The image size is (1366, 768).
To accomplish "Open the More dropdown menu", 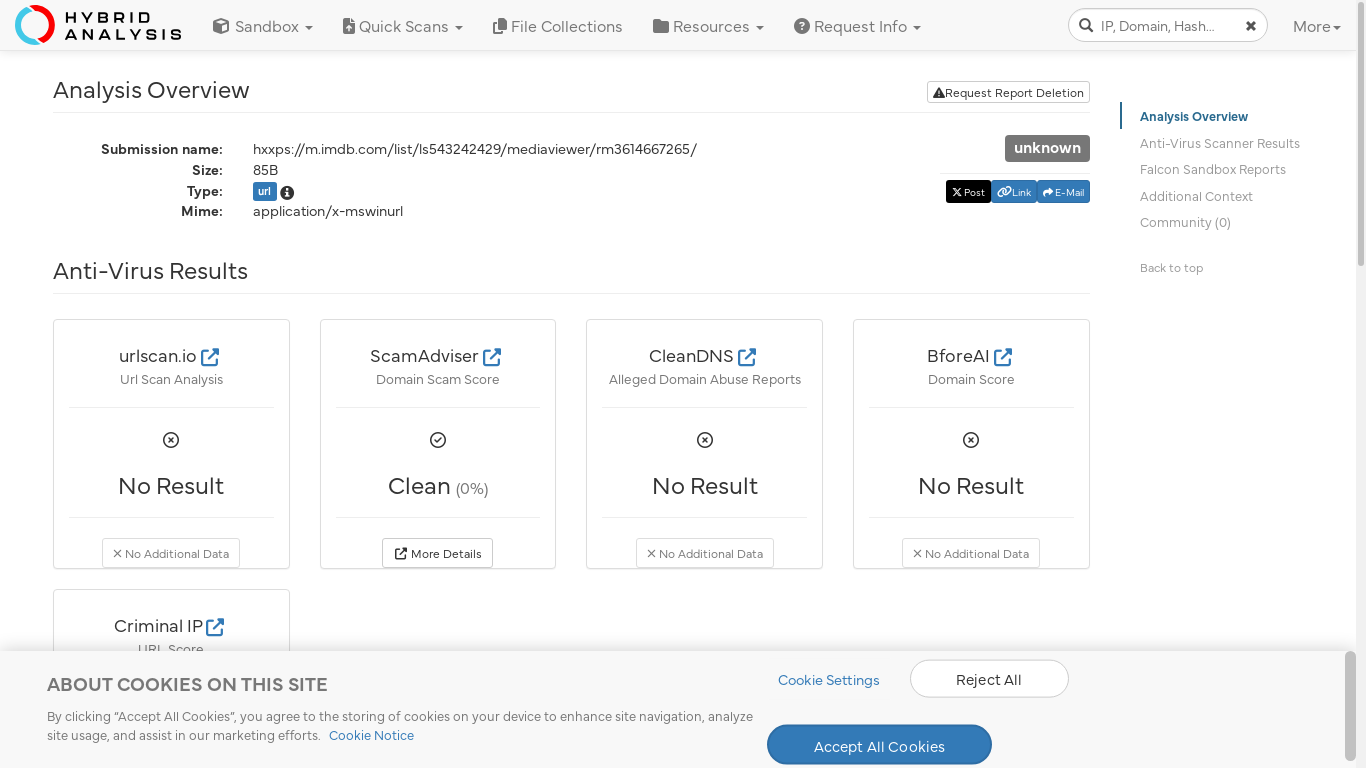I will [x=1316, y=26].
